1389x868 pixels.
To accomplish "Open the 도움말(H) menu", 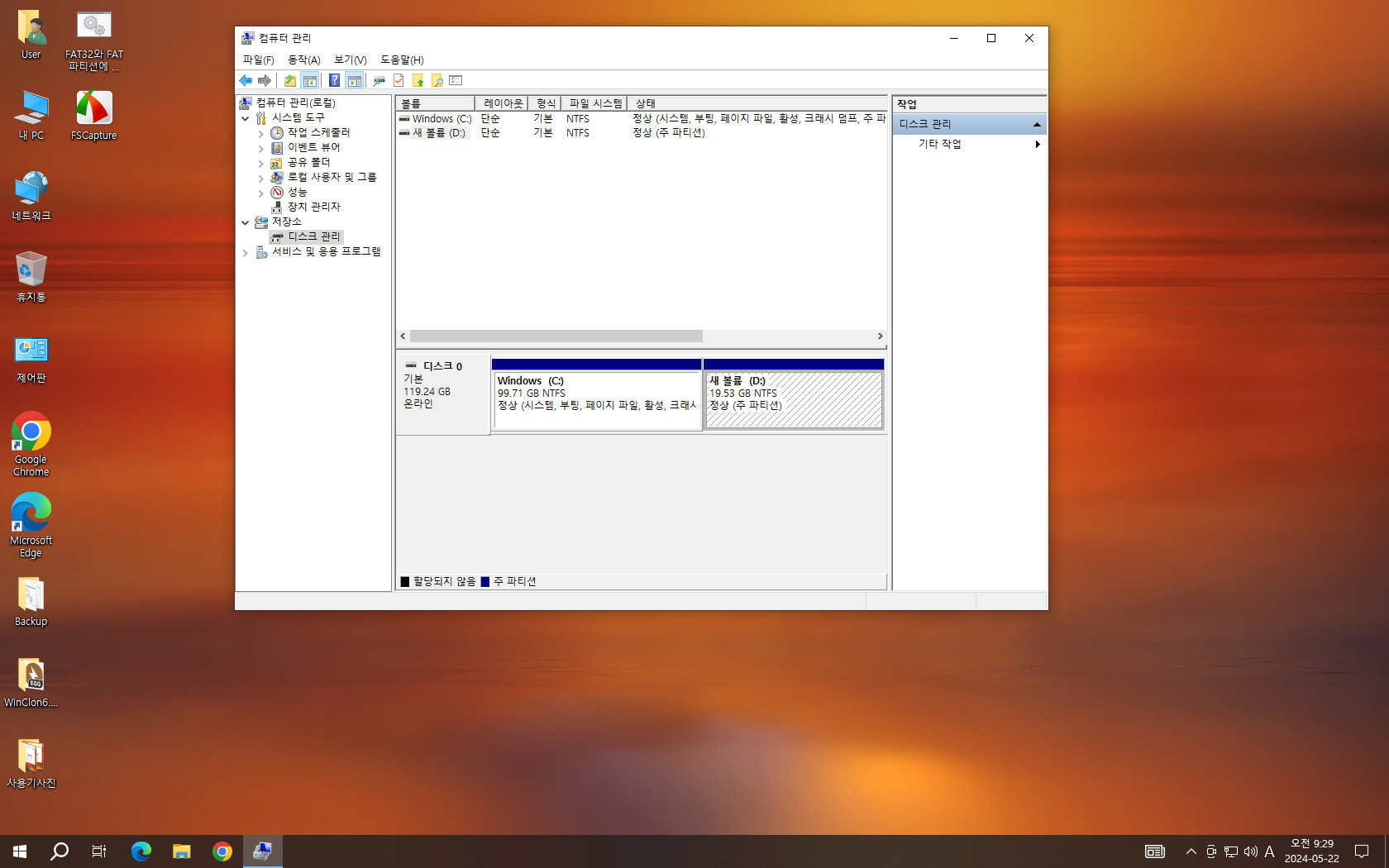I will pyautogui.click(x=402, y=60).
